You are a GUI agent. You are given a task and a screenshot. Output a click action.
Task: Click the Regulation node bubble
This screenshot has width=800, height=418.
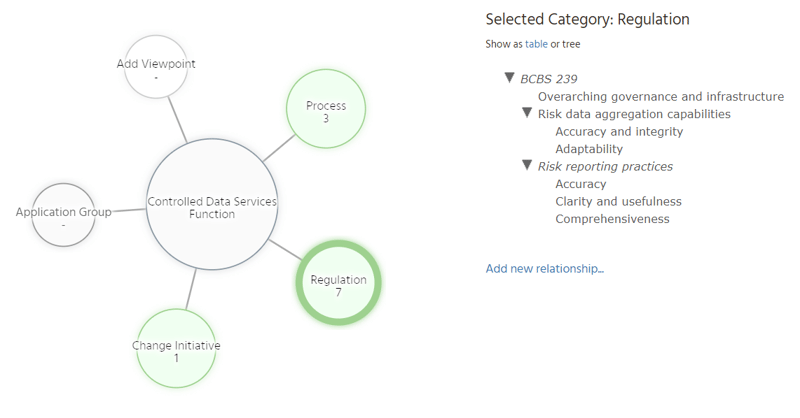click(x=338, y=285)
